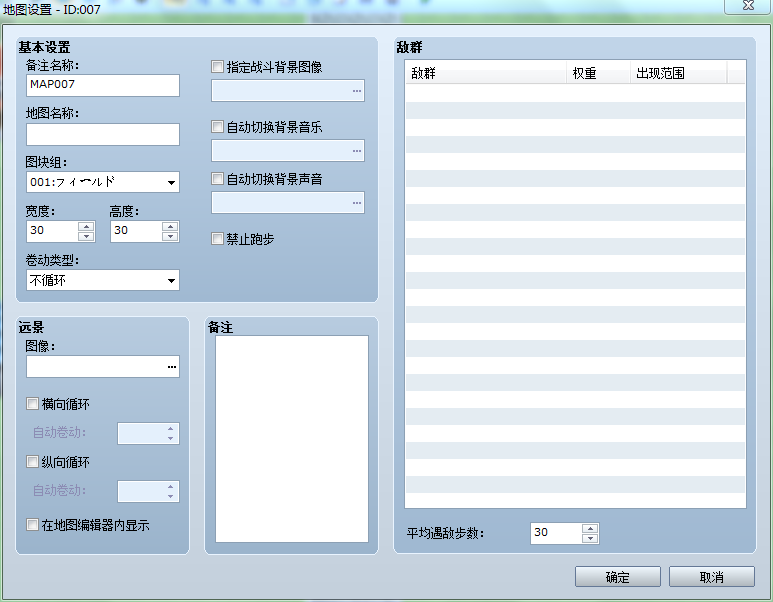Click the 高度 height number field
773x602 pixels.
[137, 231]
